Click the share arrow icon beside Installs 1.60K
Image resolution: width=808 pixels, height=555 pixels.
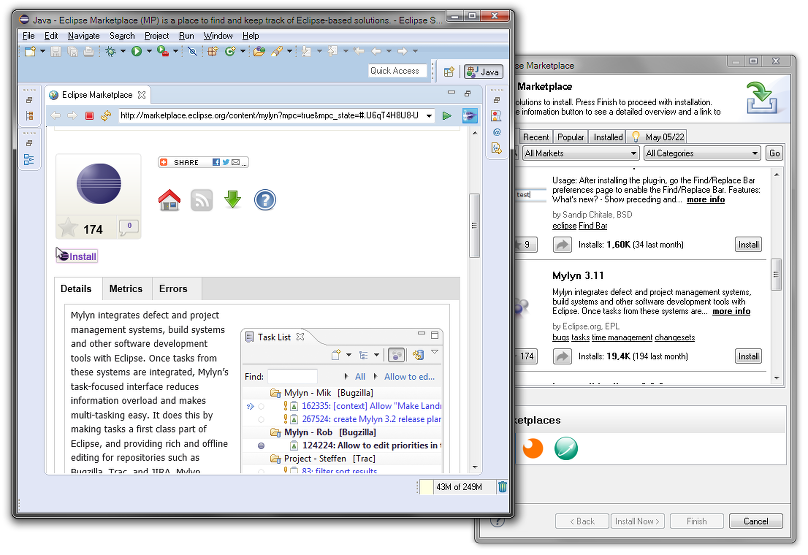(x=562, y=244)
